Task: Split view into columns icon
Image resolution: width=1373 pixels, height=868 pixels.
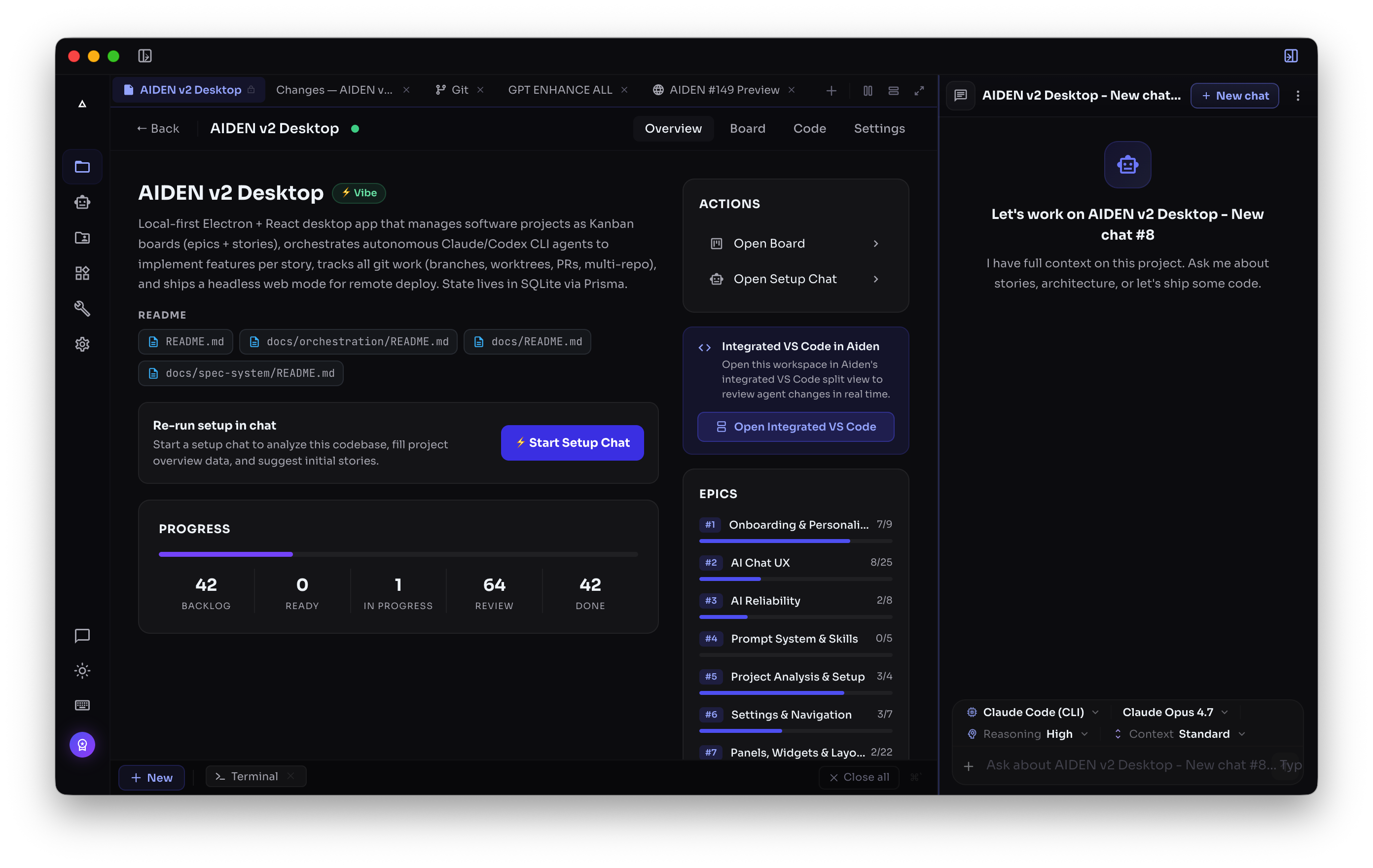Action: [x=867, y=91]
